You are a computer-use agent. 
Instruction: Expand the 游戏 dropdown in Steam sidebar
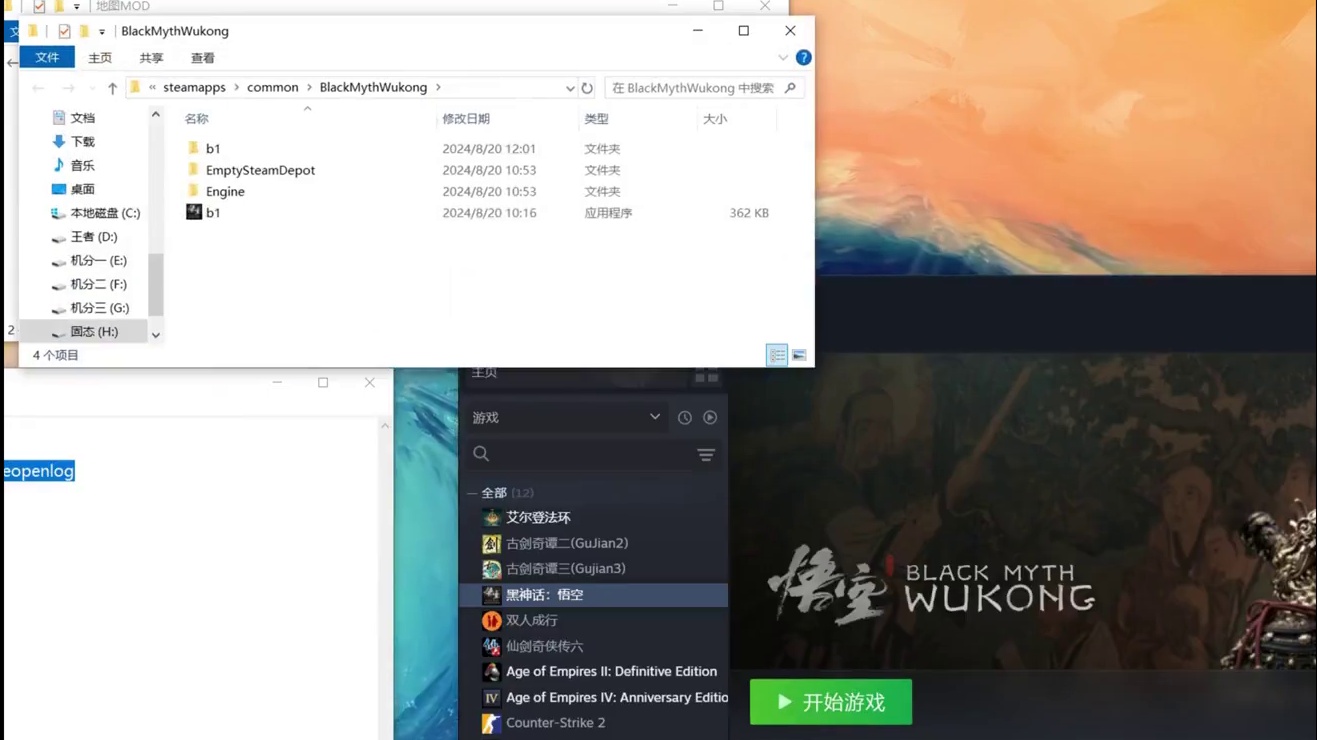pyautogui.click(x=655, y=417)
